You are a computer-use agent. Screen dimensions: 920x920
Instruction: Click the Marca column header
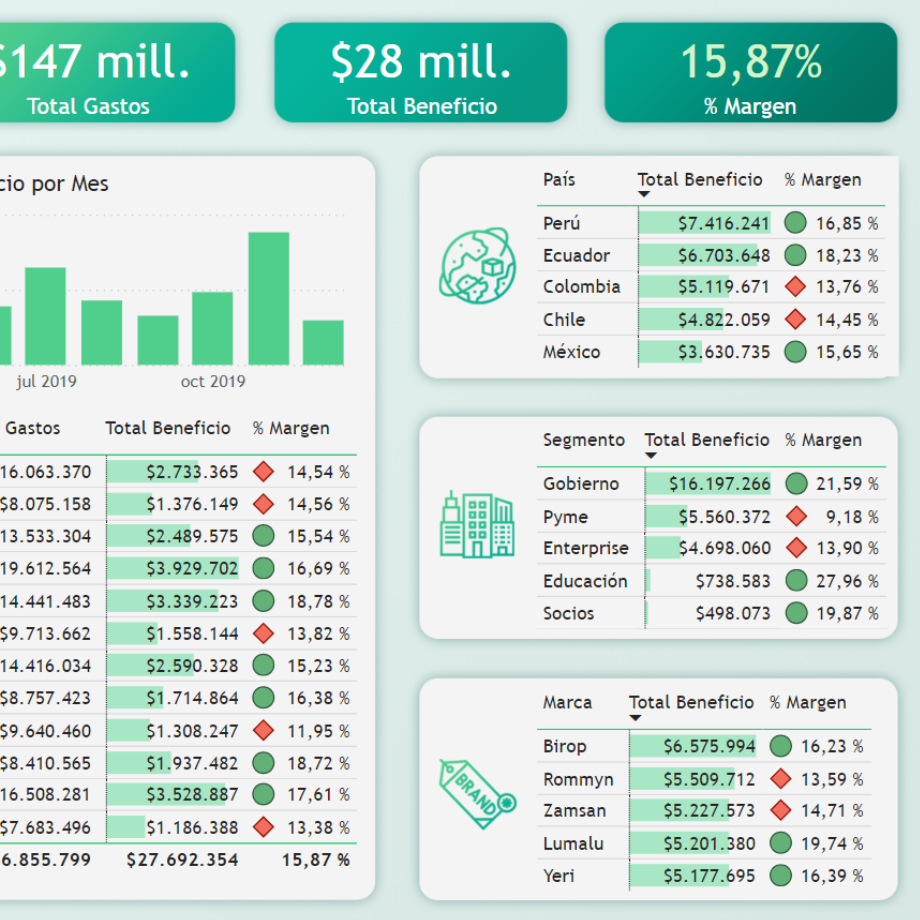click(x=567, y=703)
